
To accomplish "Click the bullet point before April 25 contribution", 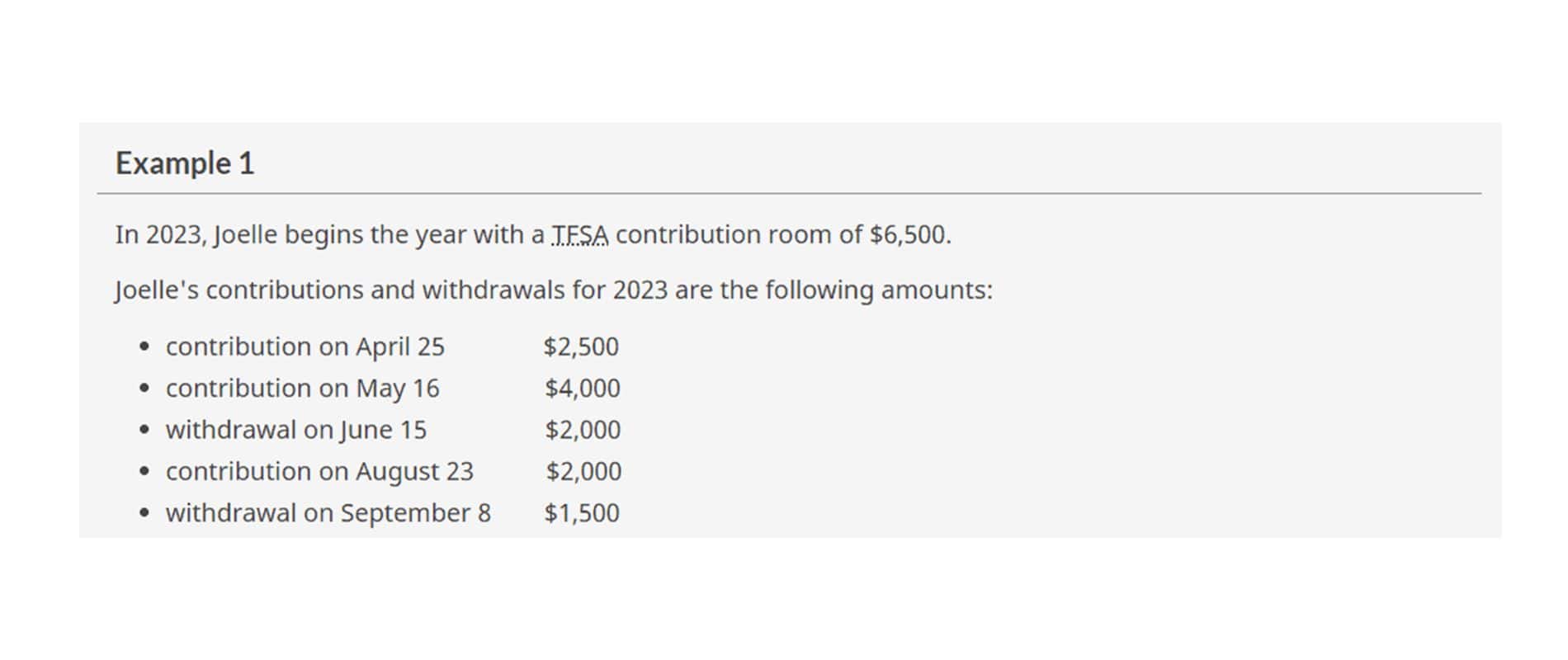I will click(145, 346).
